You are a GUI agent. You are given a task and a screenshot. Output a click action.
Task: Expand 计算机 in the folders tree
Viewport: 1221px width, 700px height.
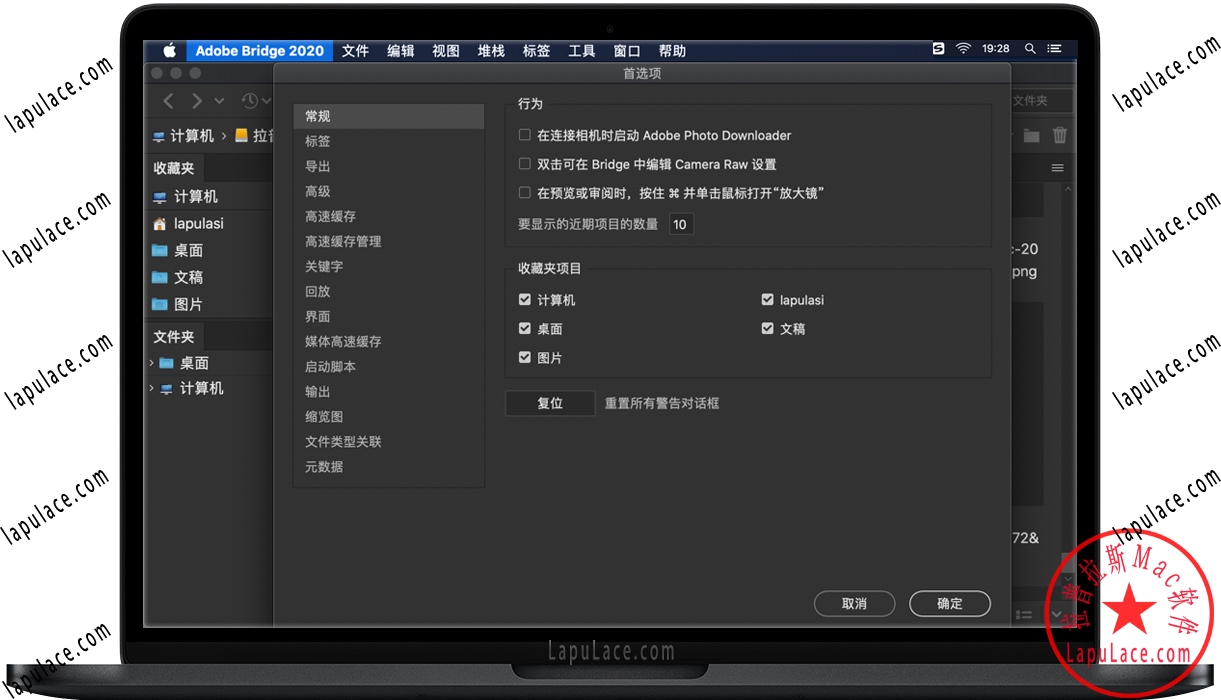(x=153, y=389)
